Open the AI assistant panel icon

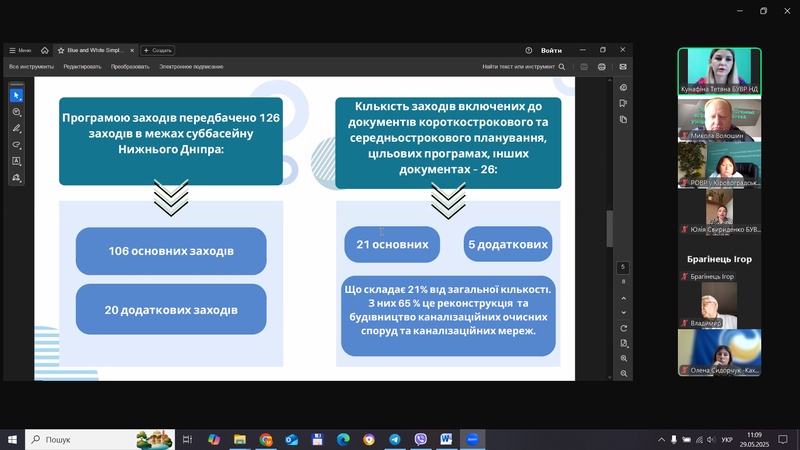[623, 88]
